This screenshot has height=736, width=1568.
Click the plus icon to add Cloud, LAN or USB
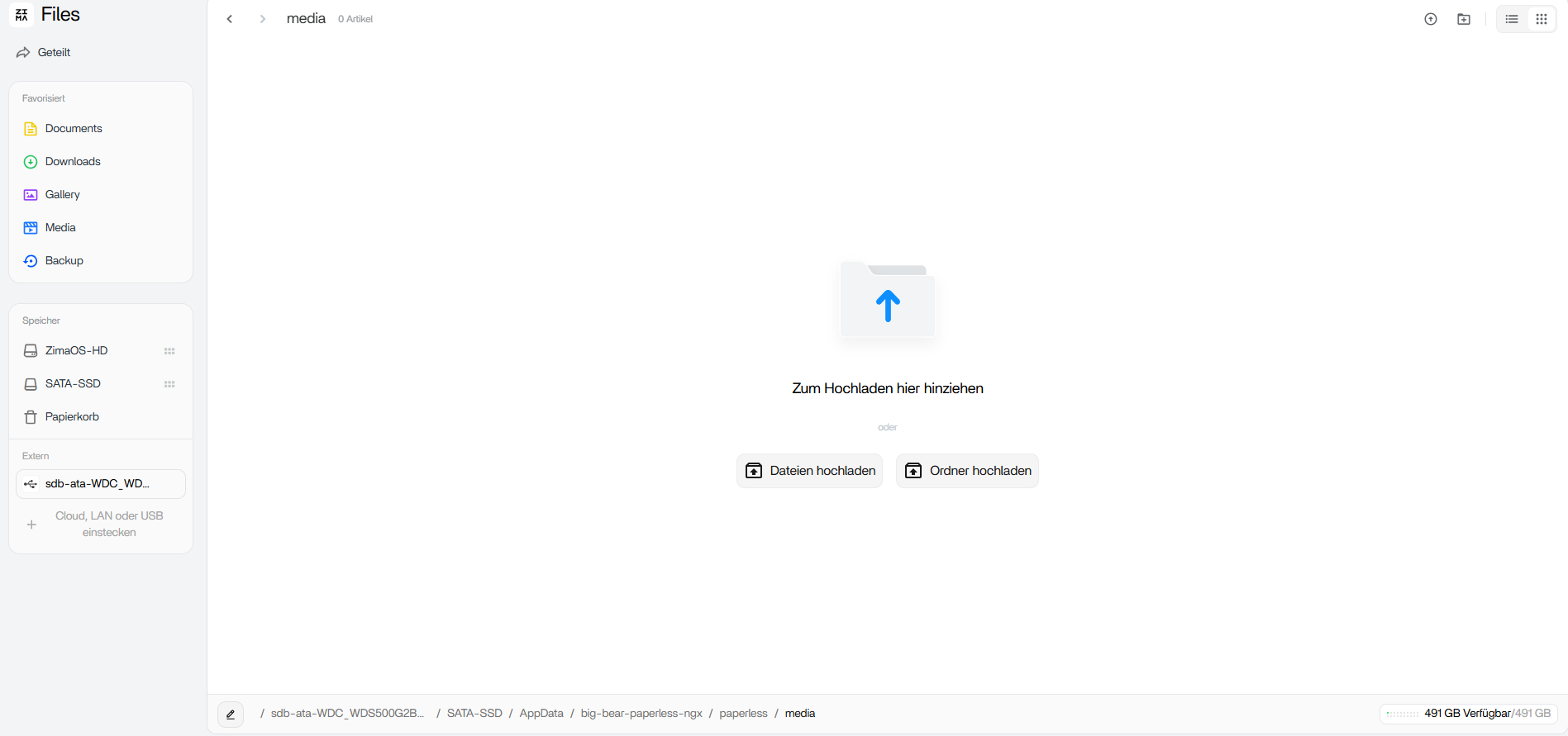pos(31,525)
